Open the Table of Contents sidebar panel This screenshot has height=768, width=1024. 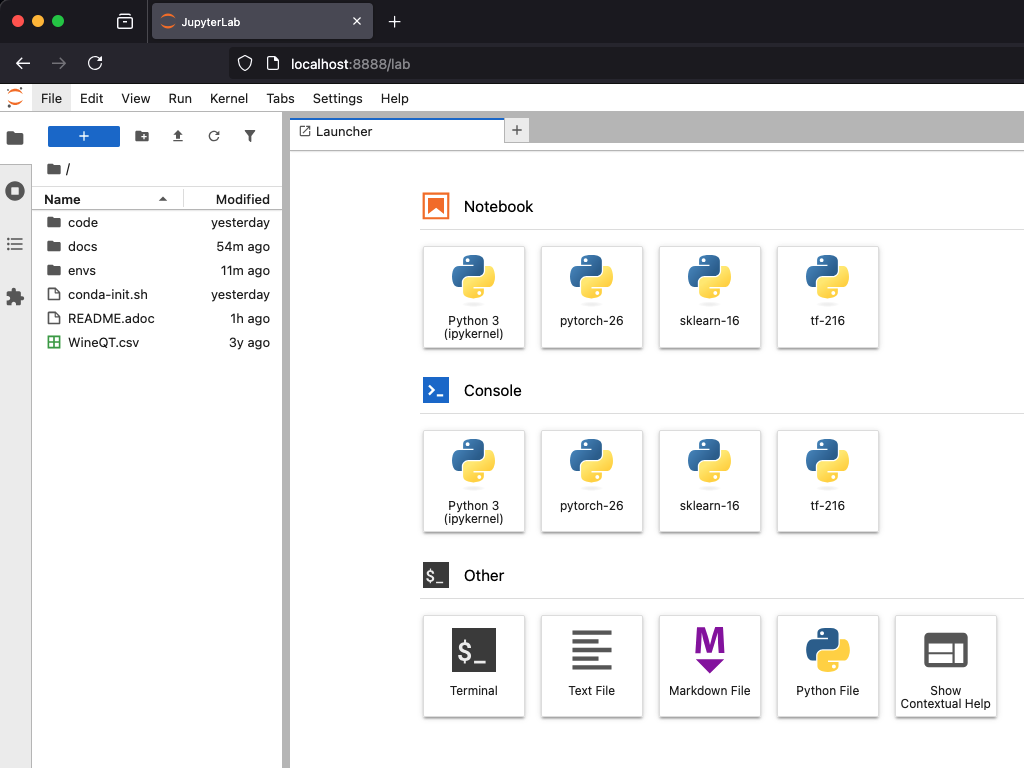(15, 244)
